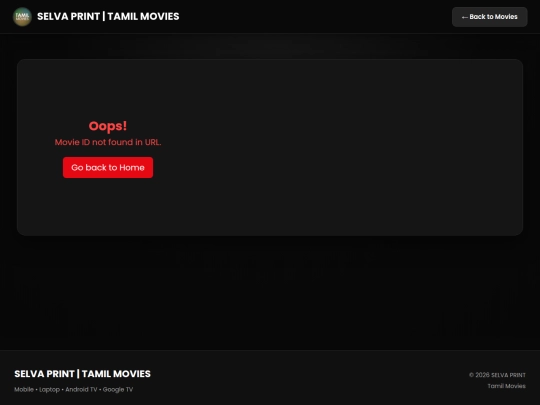This screenshot has width=540, height=405.
Task: Click the red Oops! heading
Action: 108,126
